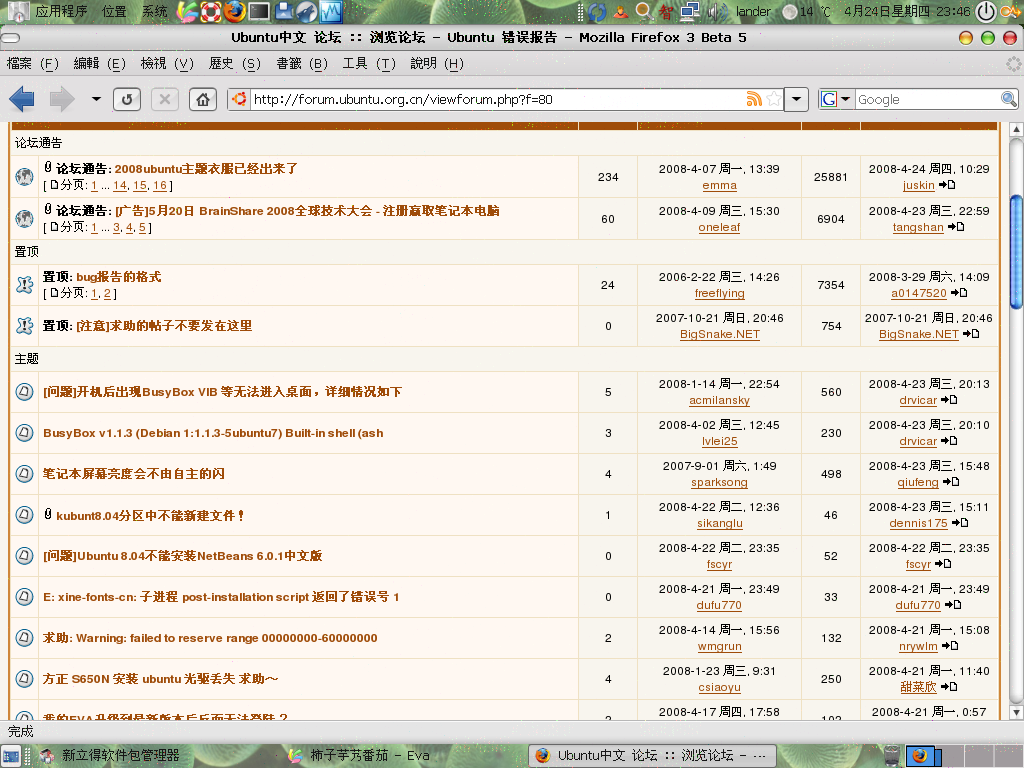Click sticky icon beside bug报告的格式
Viewport: 1024px width, 768px height.
tap(24, 285)
